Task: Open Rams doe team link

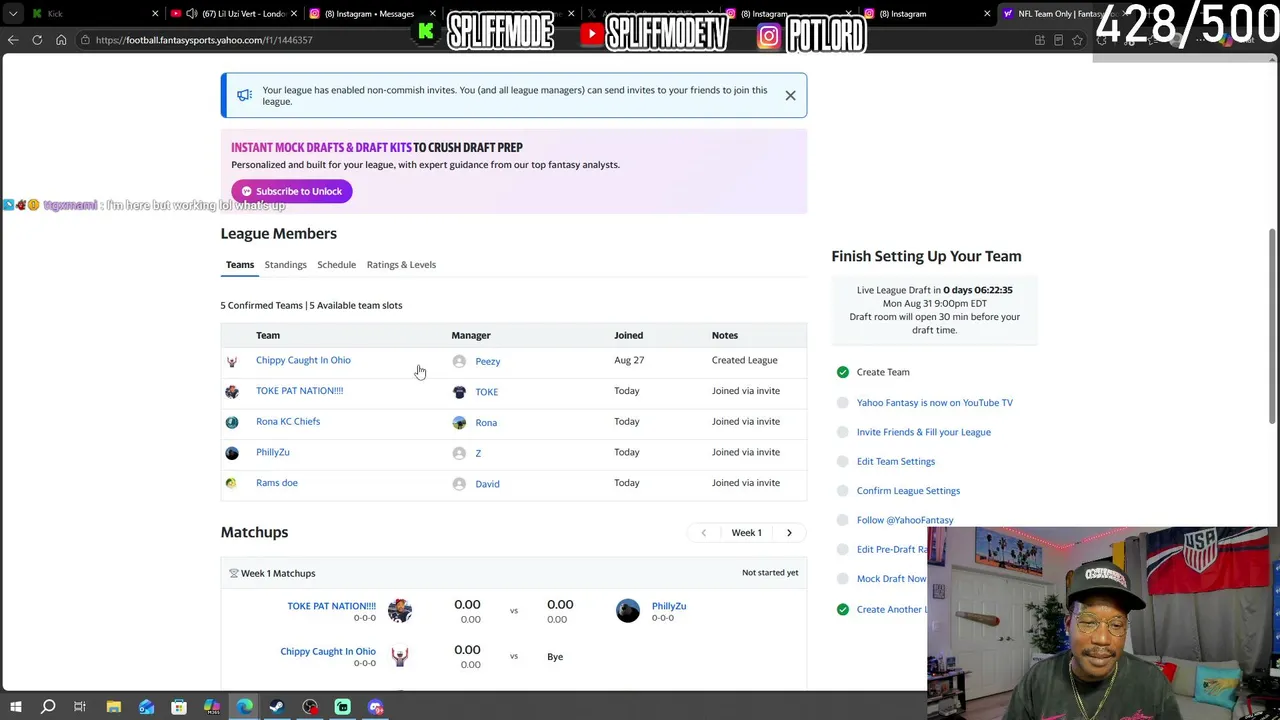Action: tap(277, 483)
